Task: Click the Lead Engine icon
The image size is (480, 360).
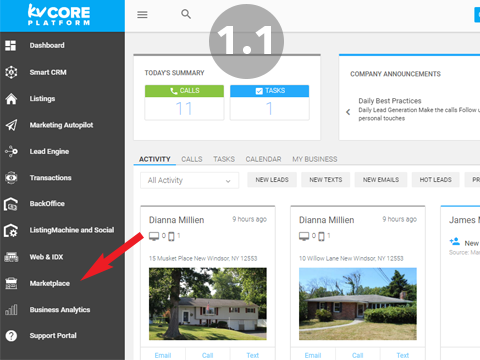Action: pyautogui.click(x=11, y=151)
